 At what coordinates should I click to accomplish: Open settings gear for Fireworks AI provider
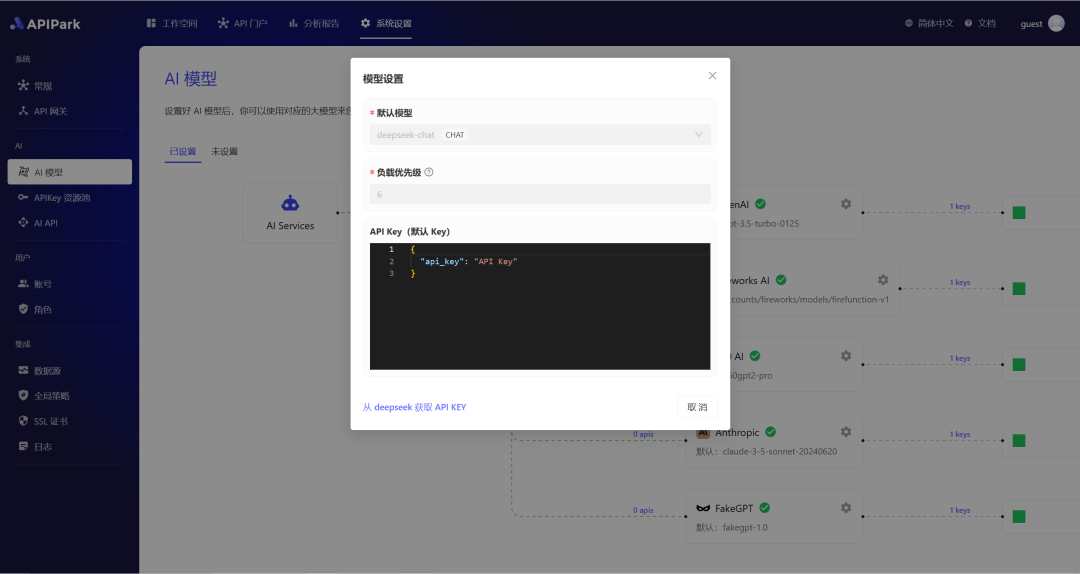tap(883, 280)
